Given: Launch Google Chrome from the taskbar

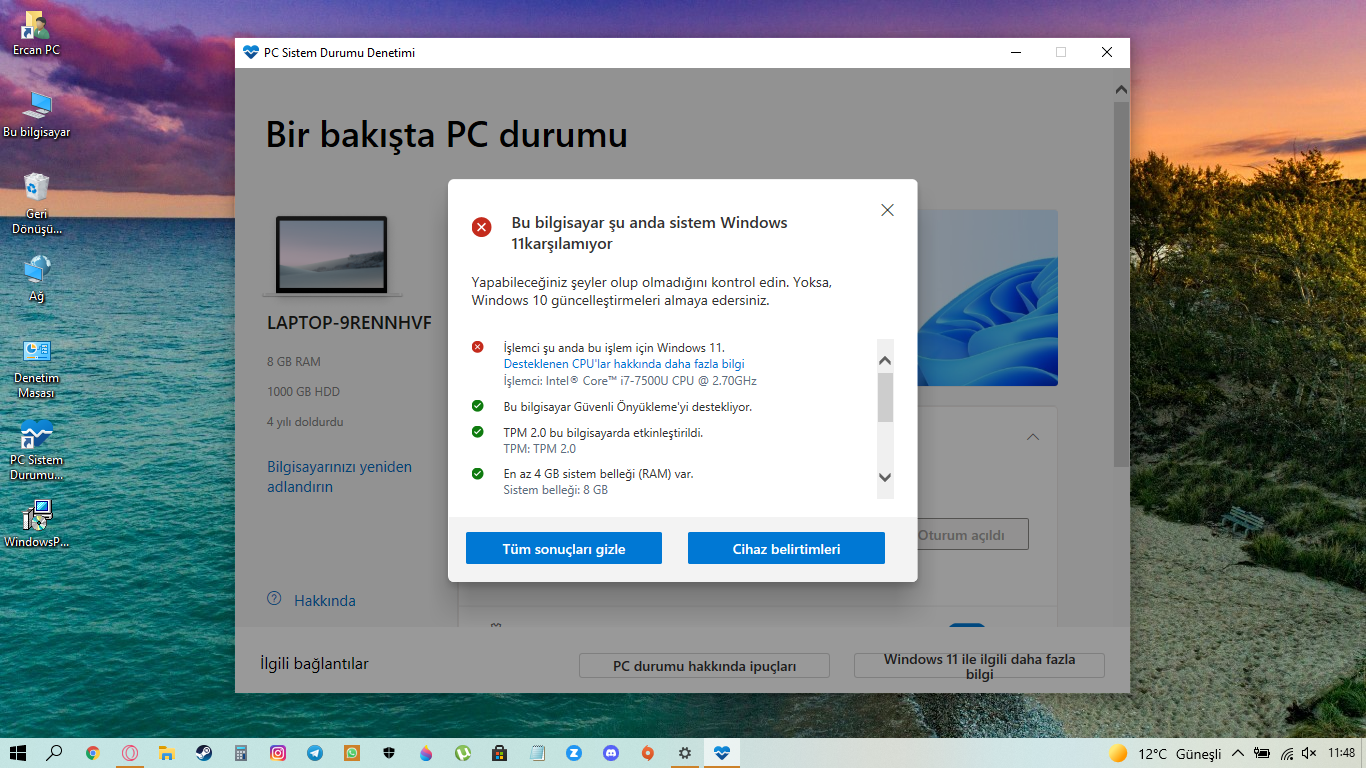Looking at the screenshot, I should pos(93,753).
